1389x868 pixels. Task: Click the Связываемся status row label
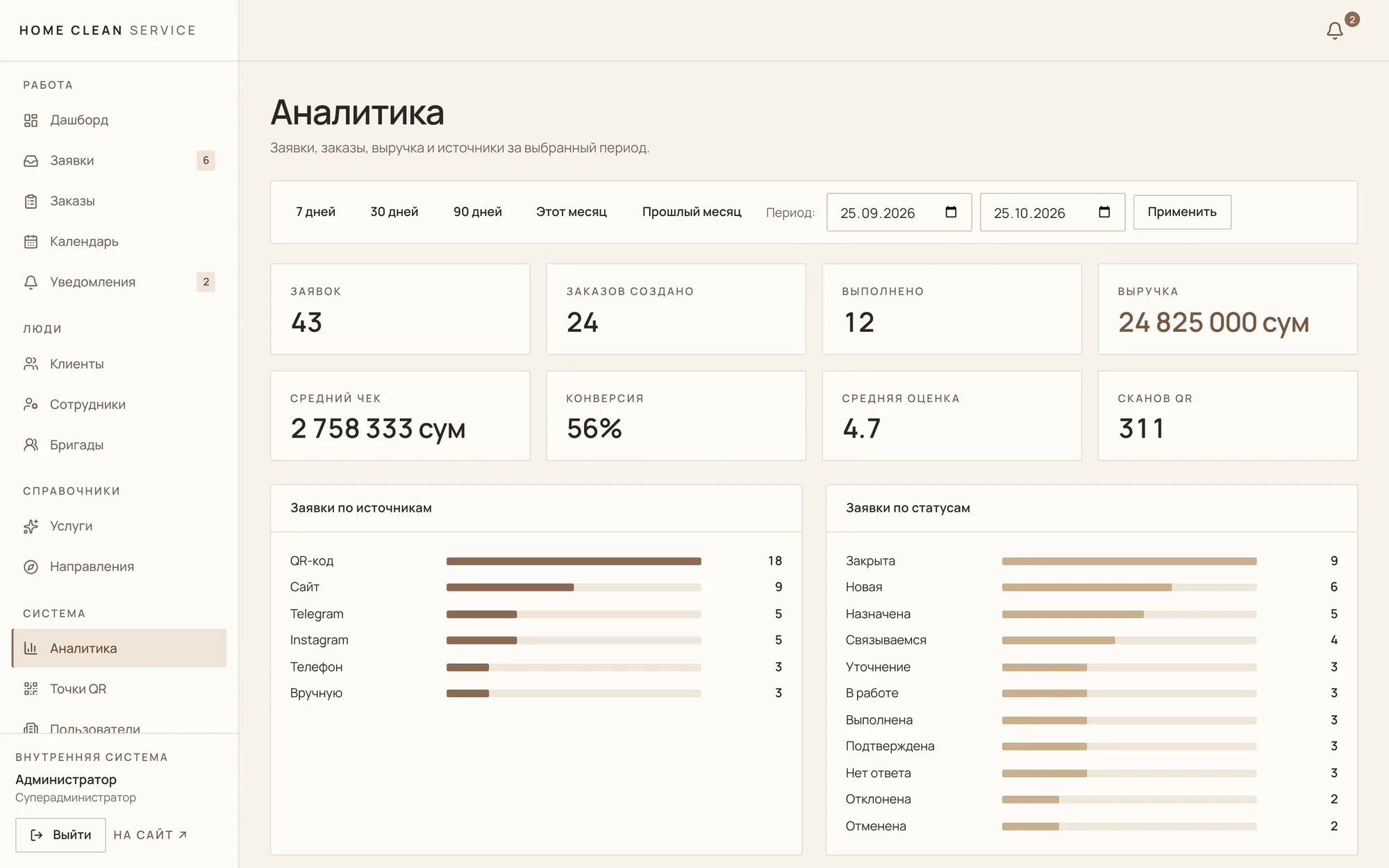coord(886,640)
